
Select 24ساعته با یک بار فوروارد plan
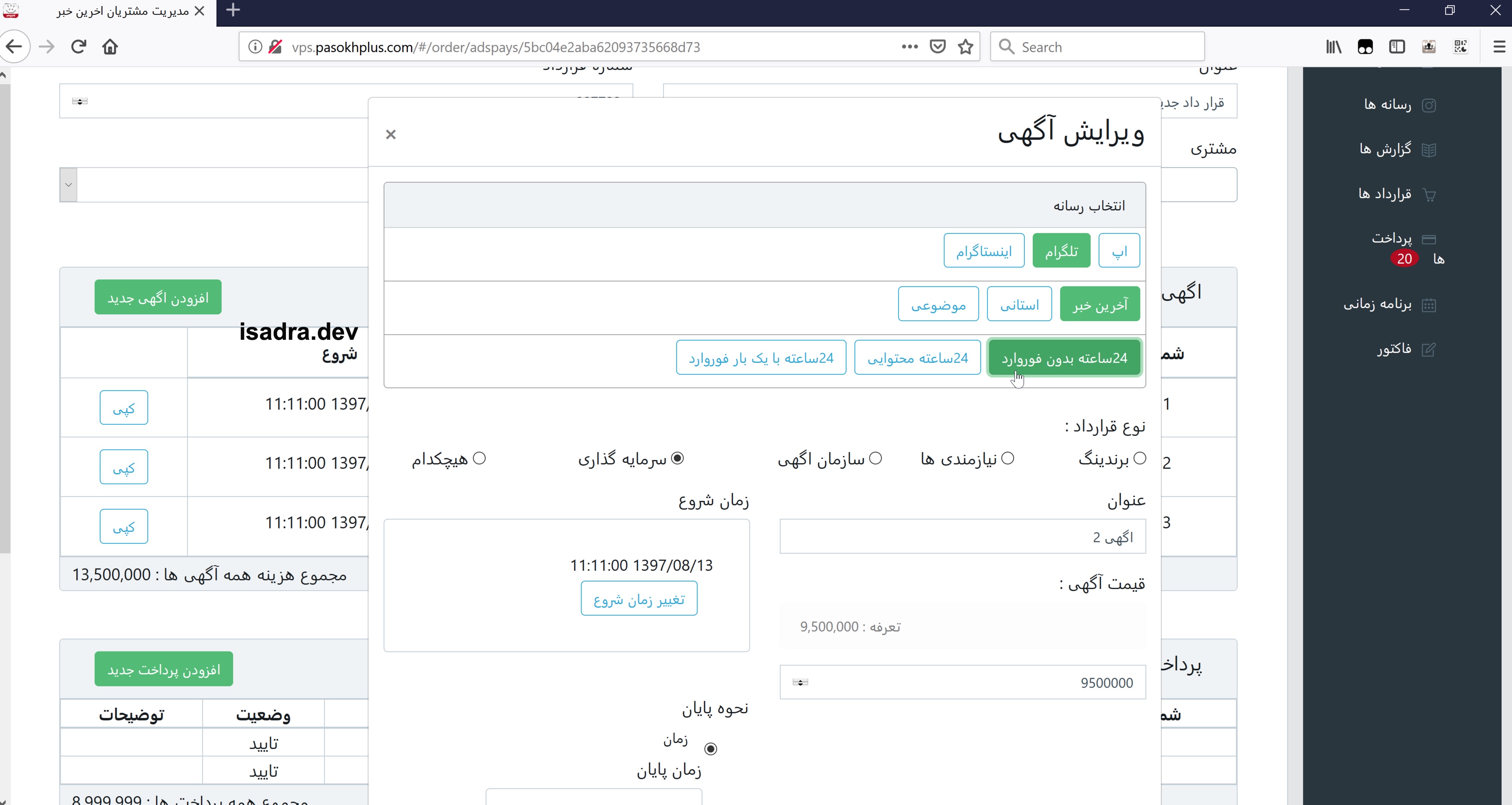click(x=761, y=357)
